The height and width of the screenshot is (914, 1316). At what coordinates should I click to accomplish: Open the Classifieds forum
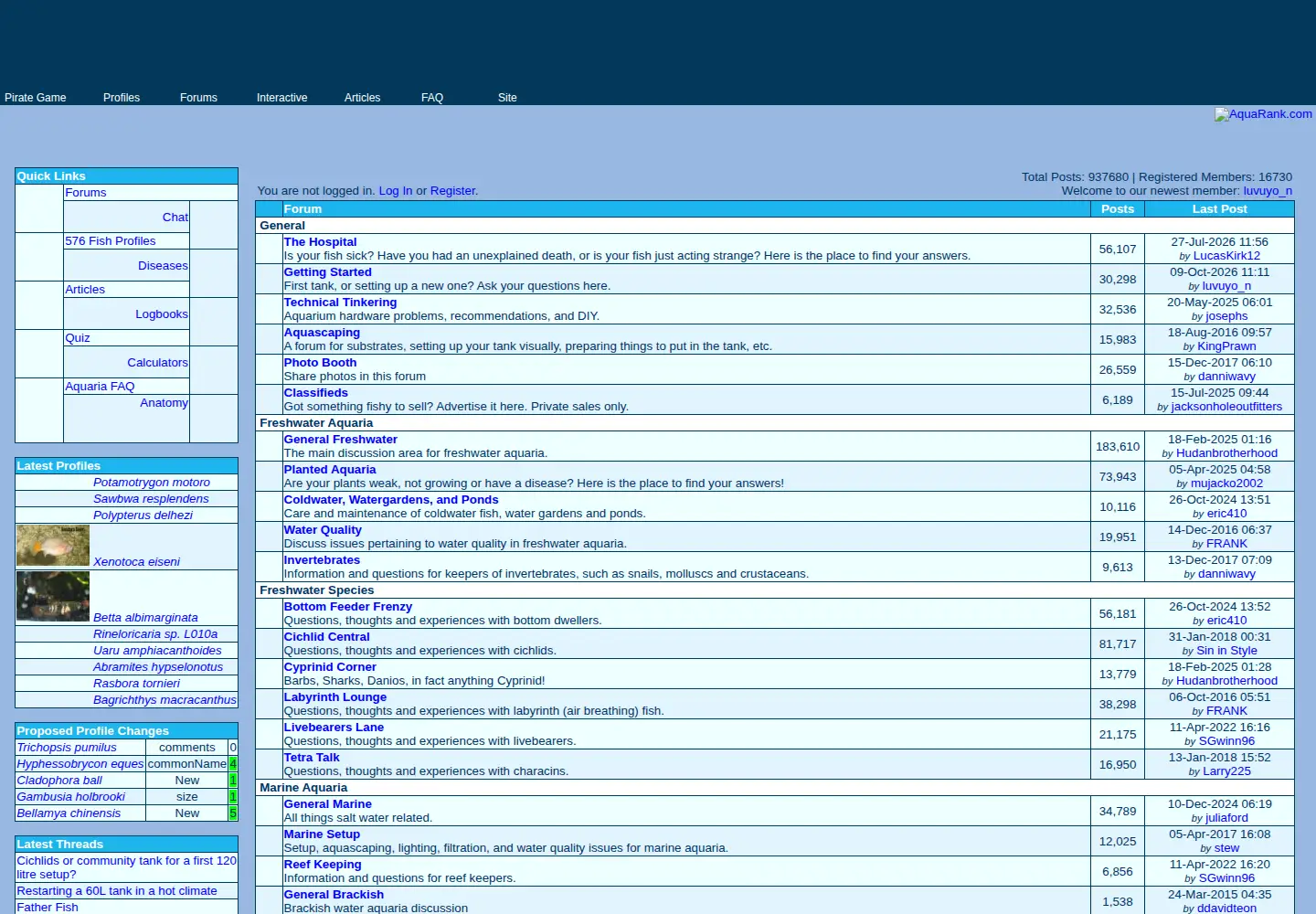[x=315, y=393]
